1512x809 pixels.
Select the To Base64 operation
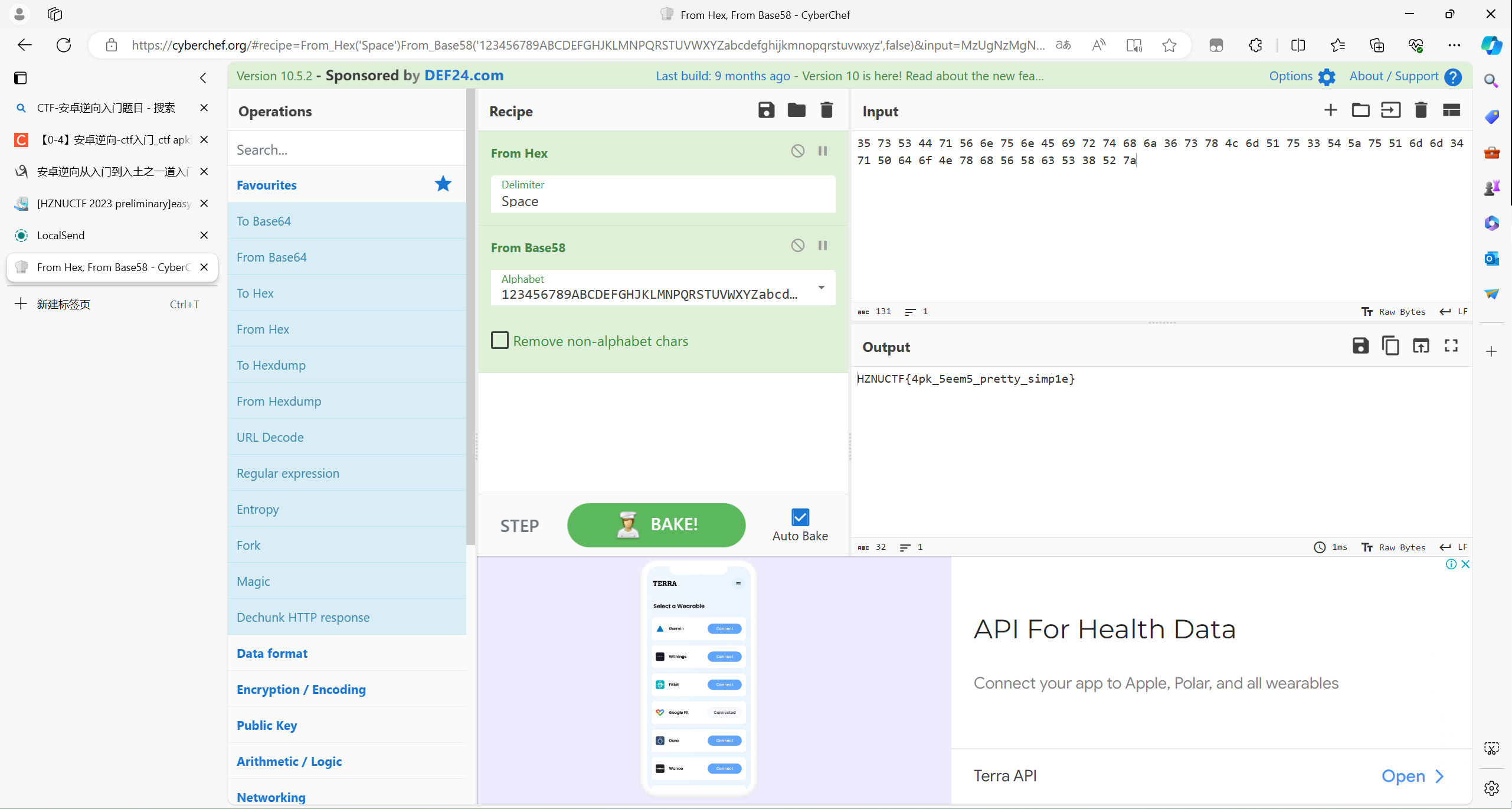point(347,221)
